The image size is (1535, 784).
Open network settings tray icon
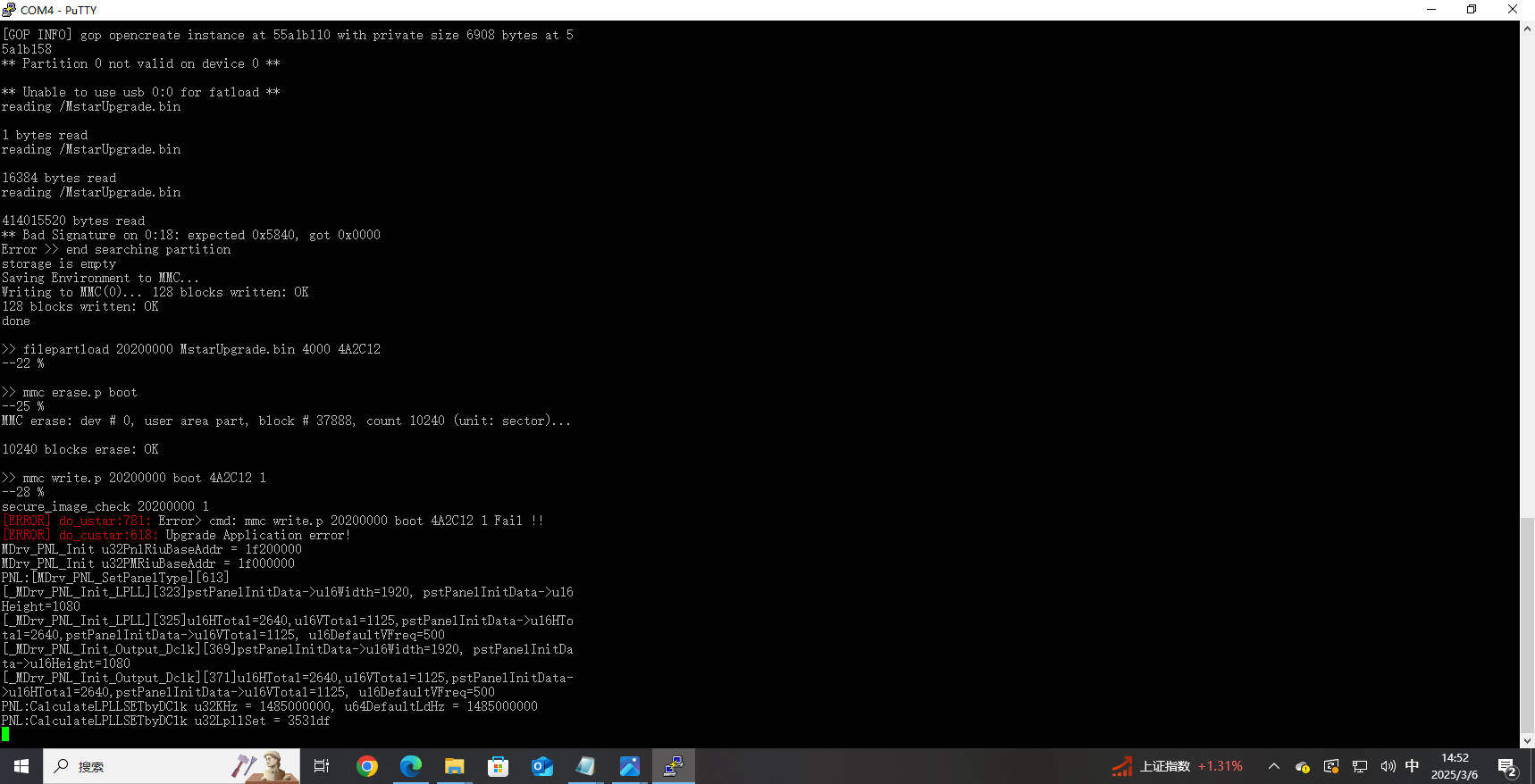[1360, 766]
